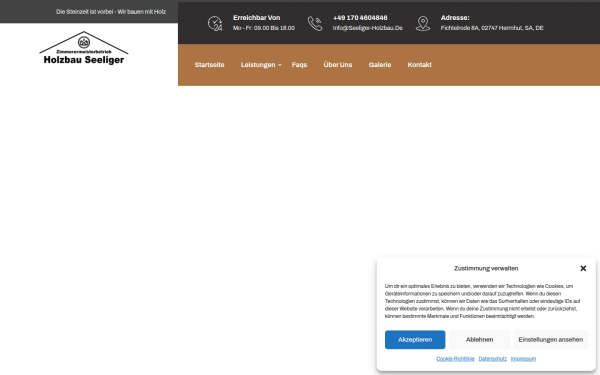Open the Startseite menu item

(209, 65)
